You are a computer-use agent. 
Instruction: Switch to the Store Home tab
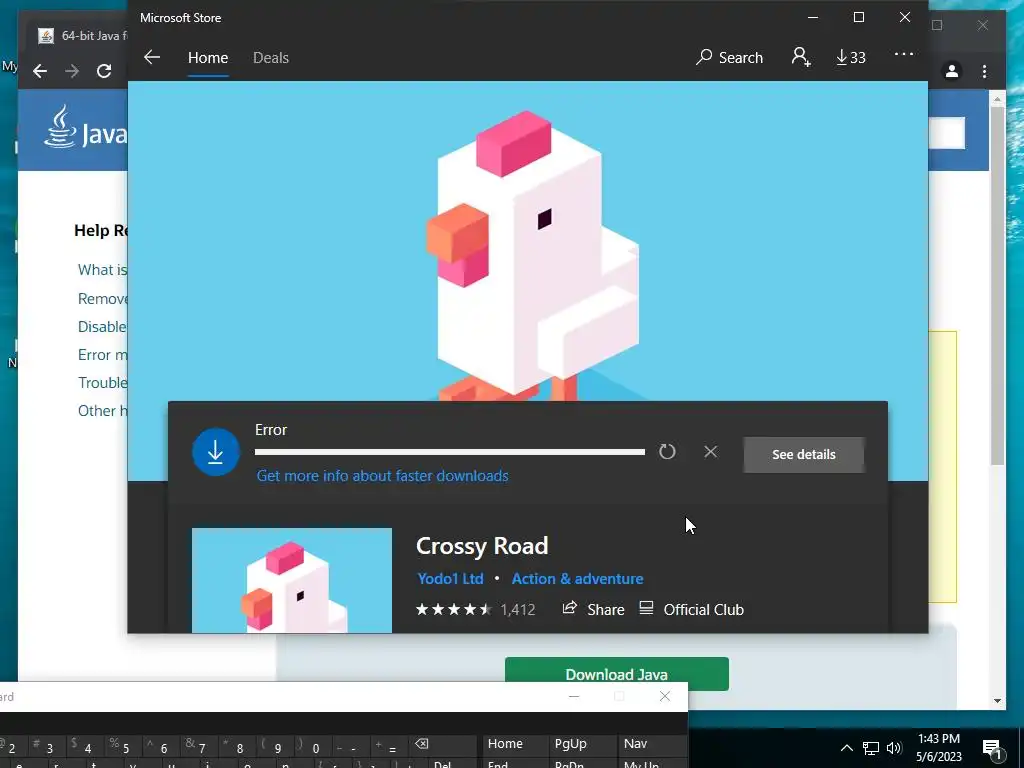click(208, 57)
